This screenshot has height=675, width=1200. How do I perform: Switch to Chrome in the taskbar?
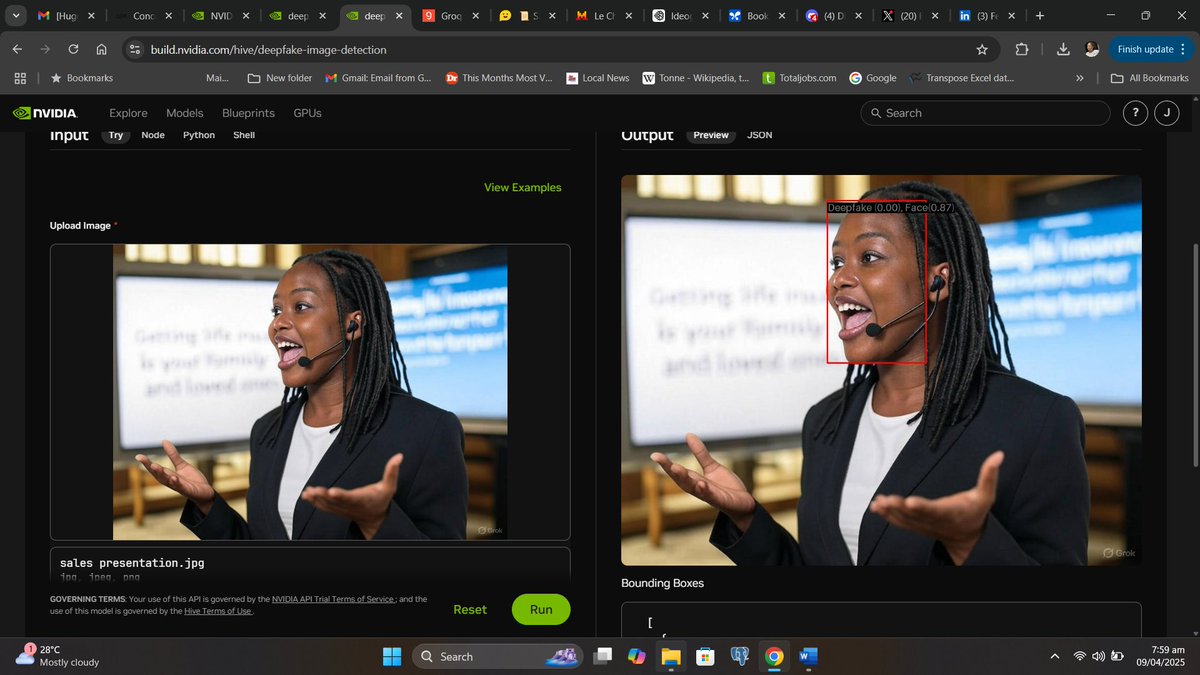coord(774,656)
